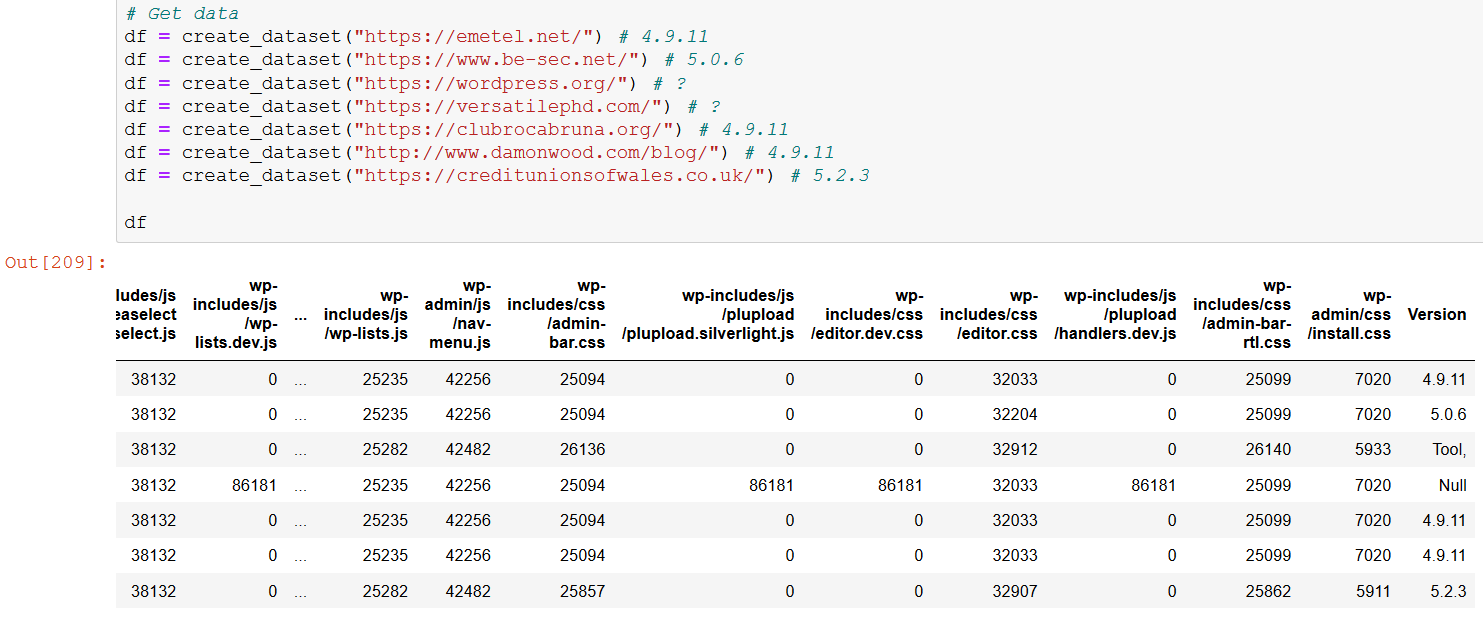
Task: Click the "https://wordpress.org/" URL string
Action: click(x=491, y=83)
